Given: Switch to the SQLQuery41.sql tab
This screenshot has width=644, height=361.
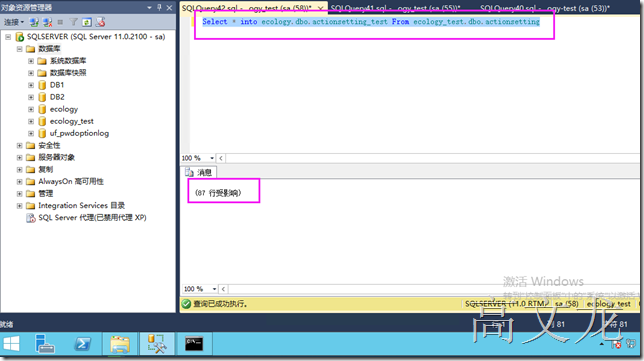Looking at the screenshot, I should tap(396, 8).
